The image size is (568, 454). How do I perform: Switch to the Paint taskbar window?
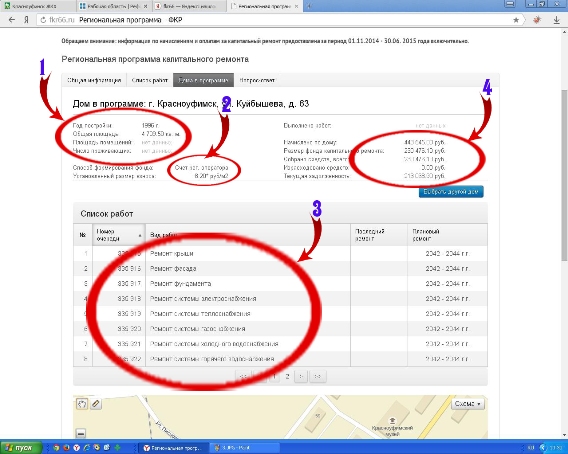click(x=246, y=448)
